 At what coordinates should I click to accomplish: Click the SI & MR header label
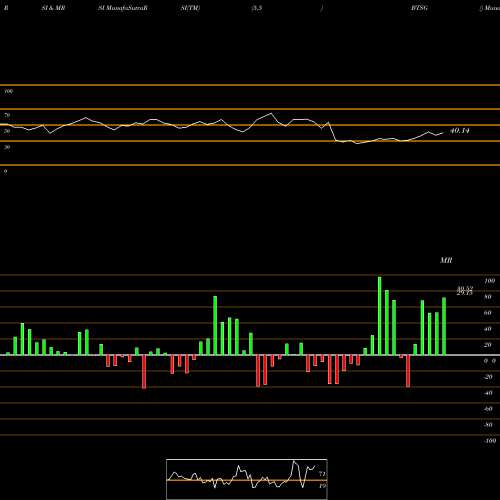tap(53, 8)
